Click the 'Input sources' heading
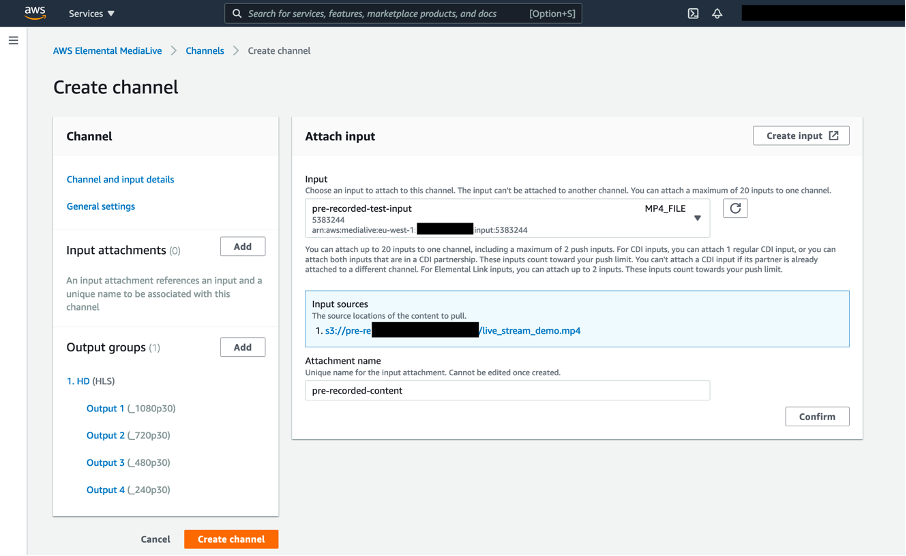This screenshot has width=906, height=556. point(340,304)
